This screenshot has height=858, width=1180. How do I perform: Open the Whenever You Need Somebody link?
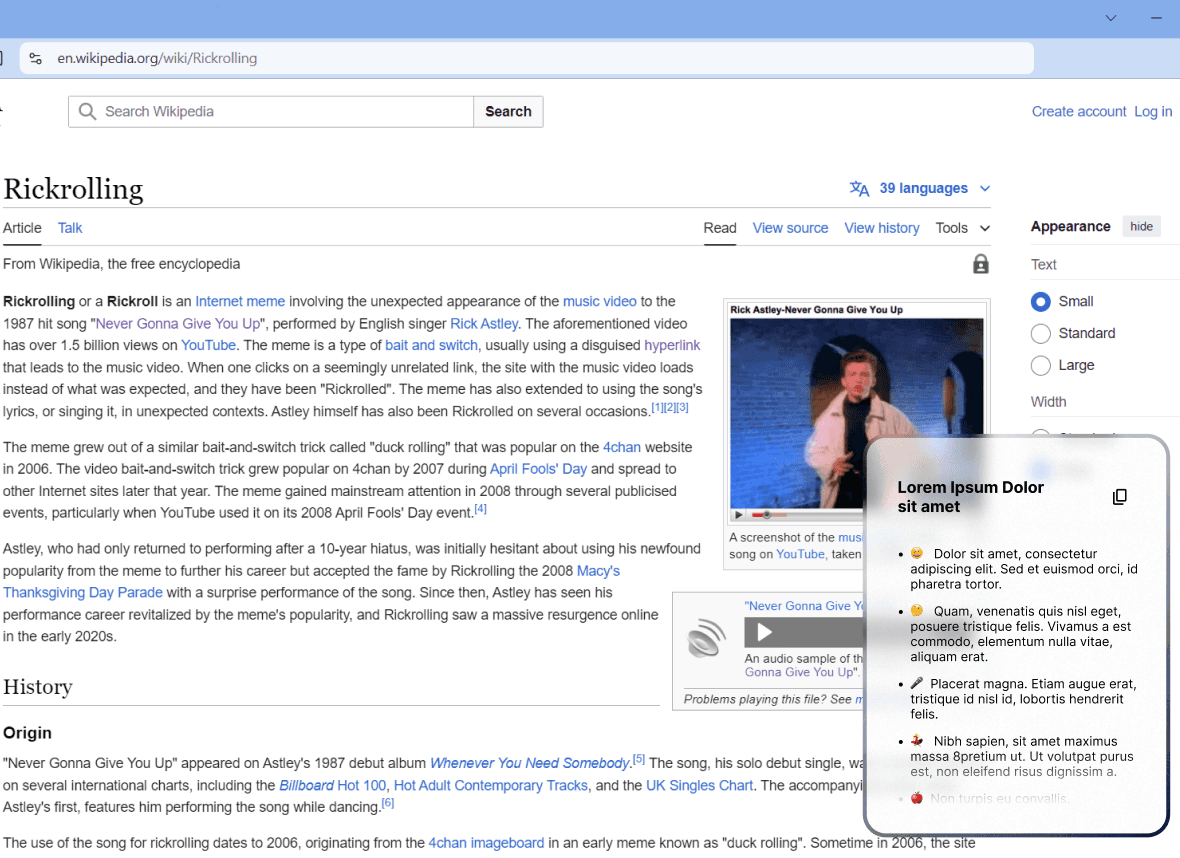[x=530, y=763]
